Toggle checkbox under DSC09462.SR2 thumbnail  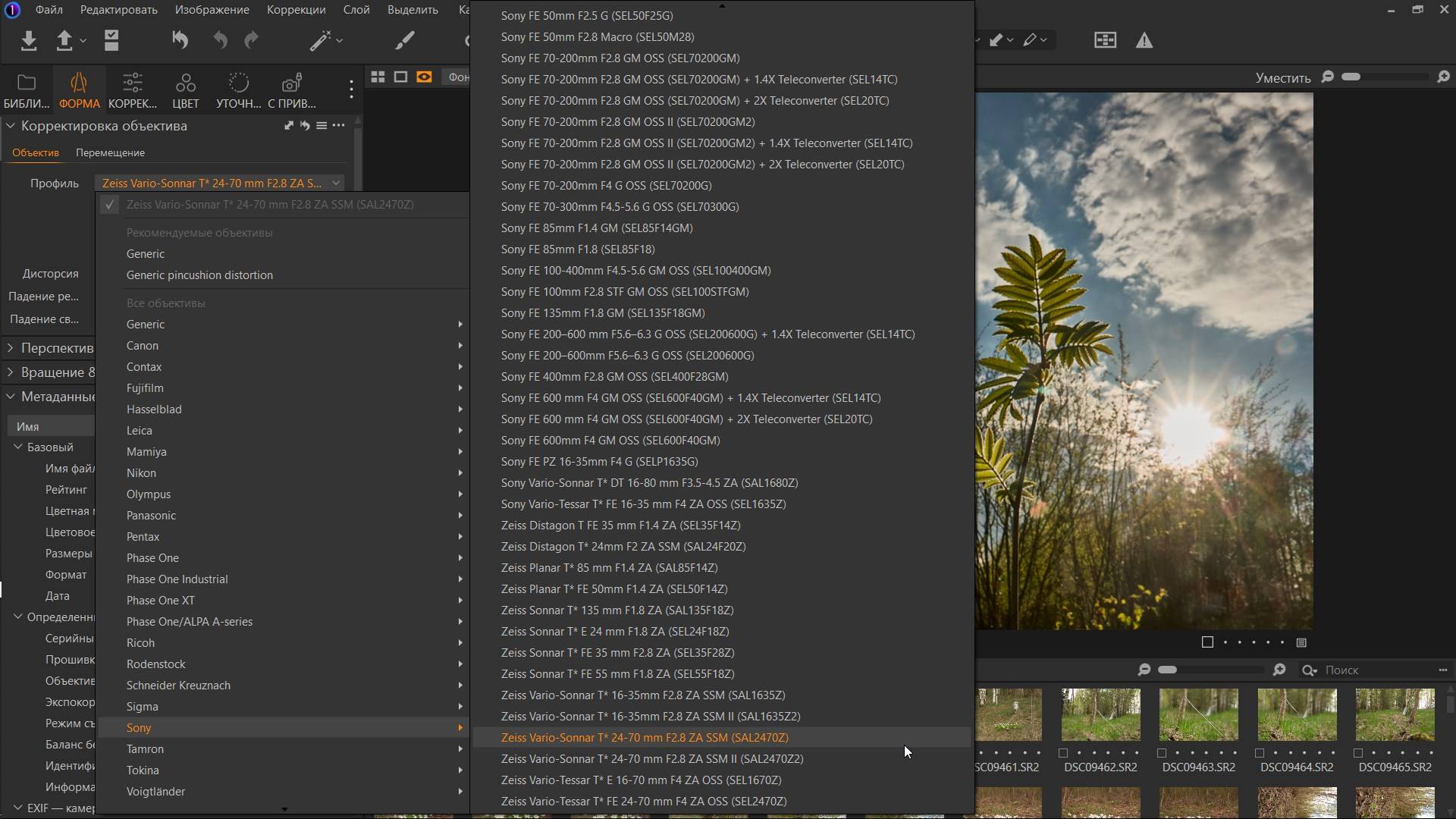[1063, 753]
